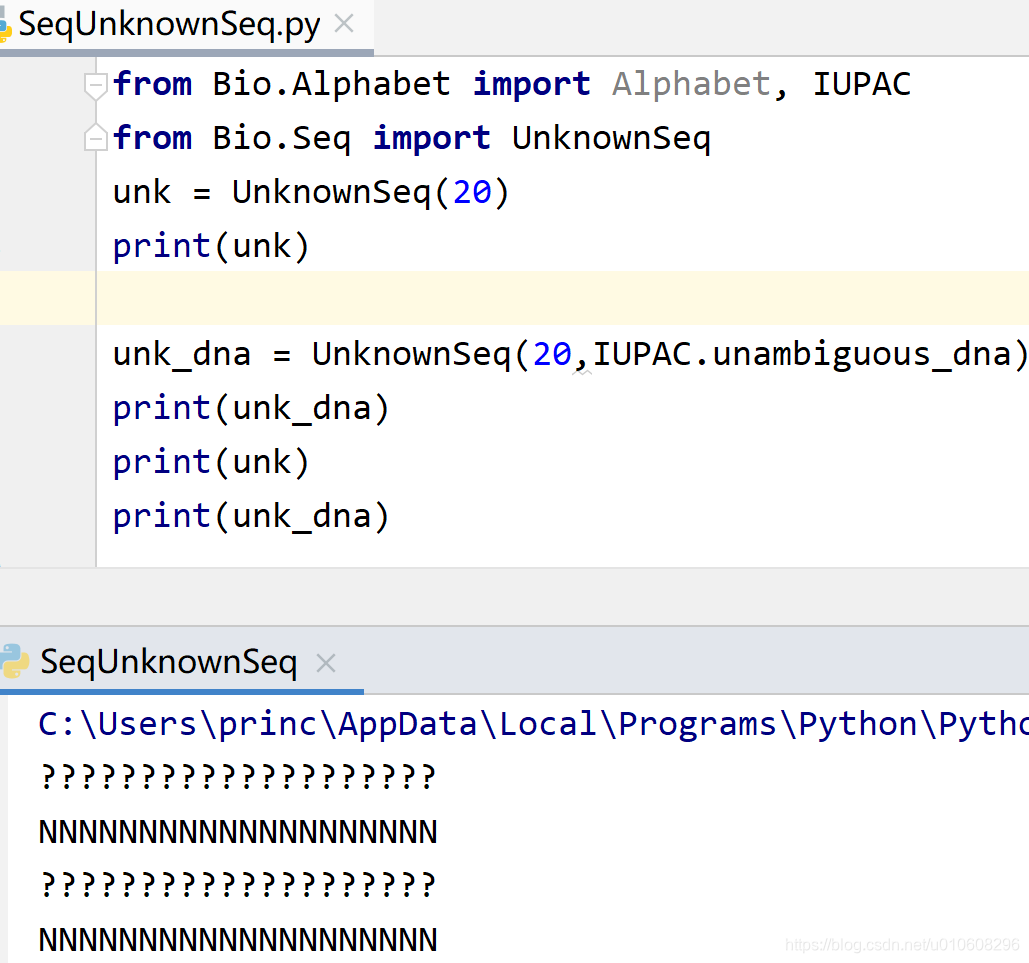
Task: Click 'UnknownSeq' in the Bio.Seq import line
Action: (611, 138)
